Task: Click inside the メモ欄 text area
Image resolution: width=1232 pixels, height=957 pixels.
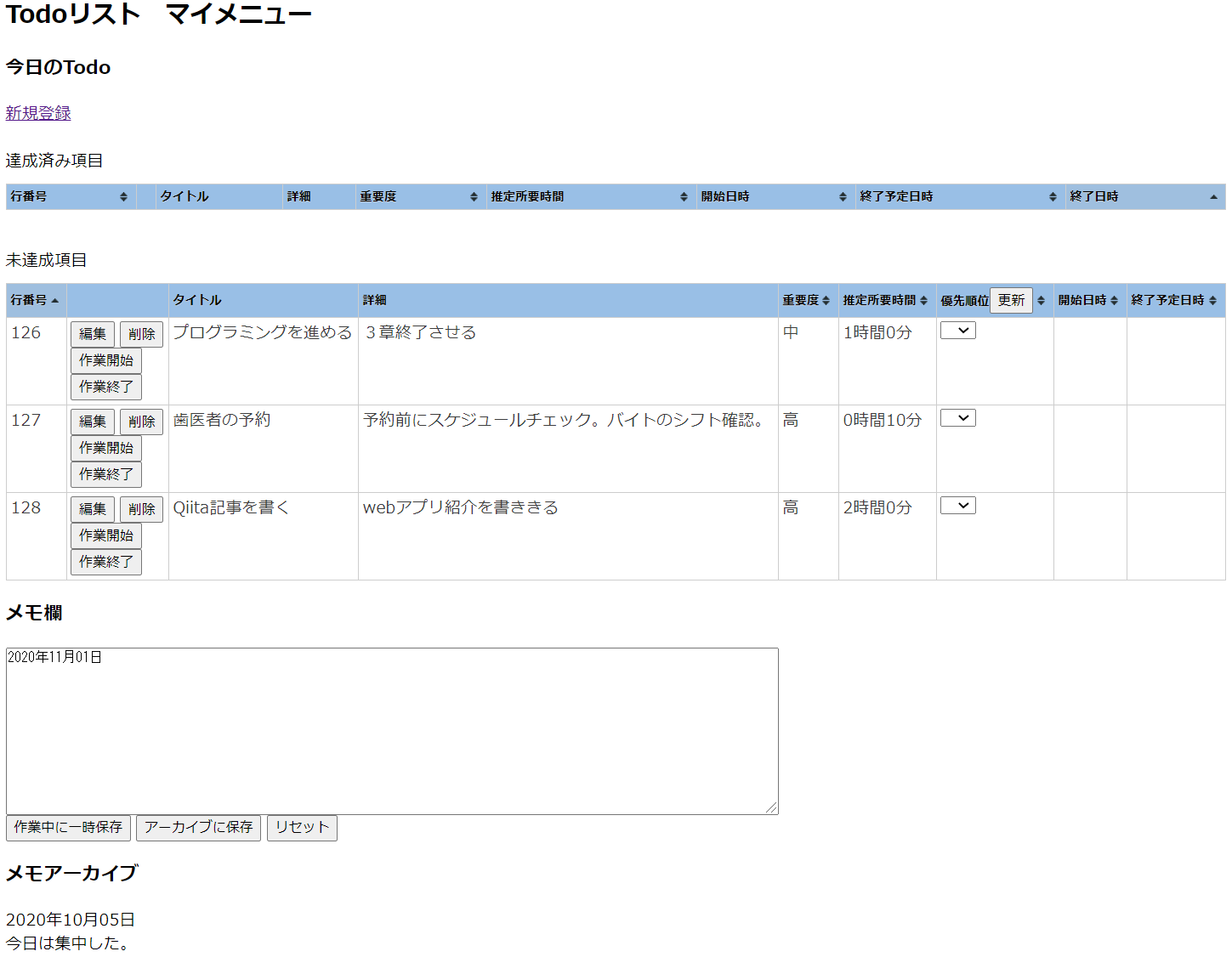Action: (392, 731)
